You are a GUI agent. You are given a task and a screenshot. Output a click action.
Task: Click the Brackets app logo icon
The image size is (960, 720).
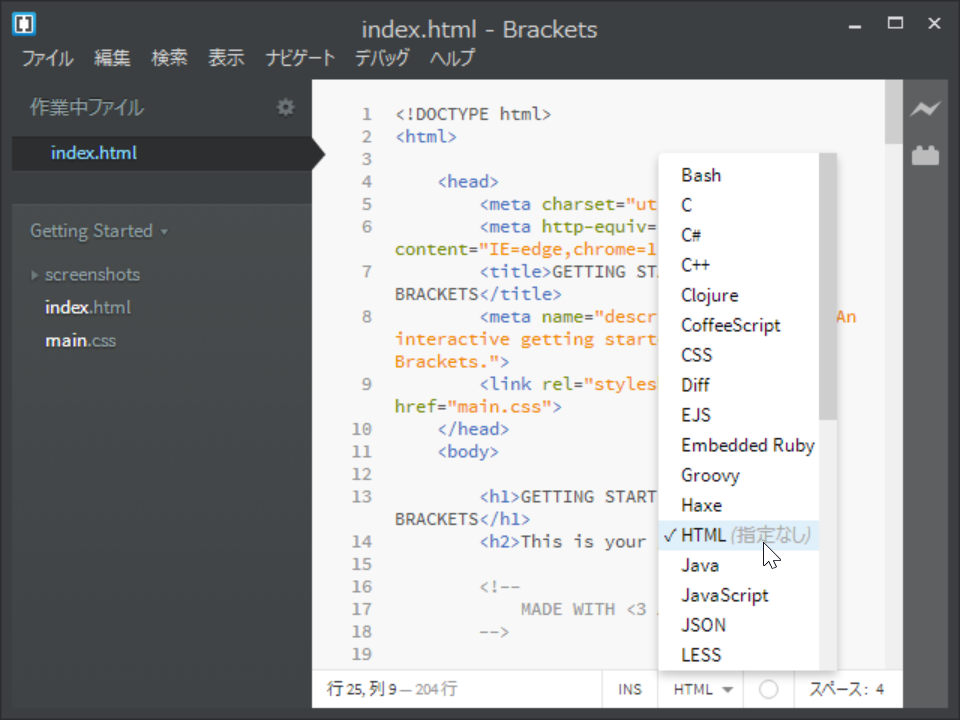(25, 24)
